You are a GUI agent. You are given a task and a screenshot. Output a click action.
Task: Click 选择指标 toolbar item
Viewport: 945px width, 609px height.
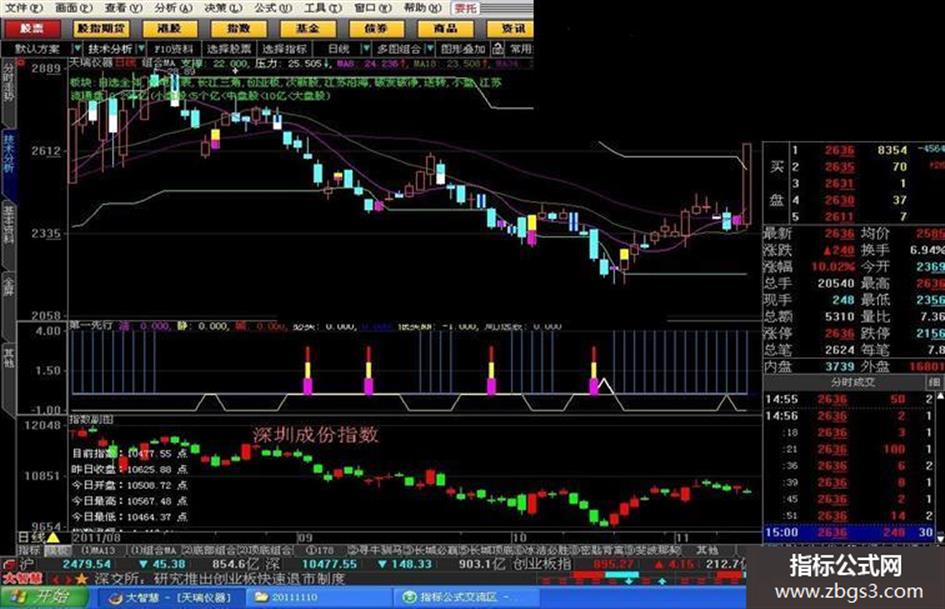click(285, 49)
